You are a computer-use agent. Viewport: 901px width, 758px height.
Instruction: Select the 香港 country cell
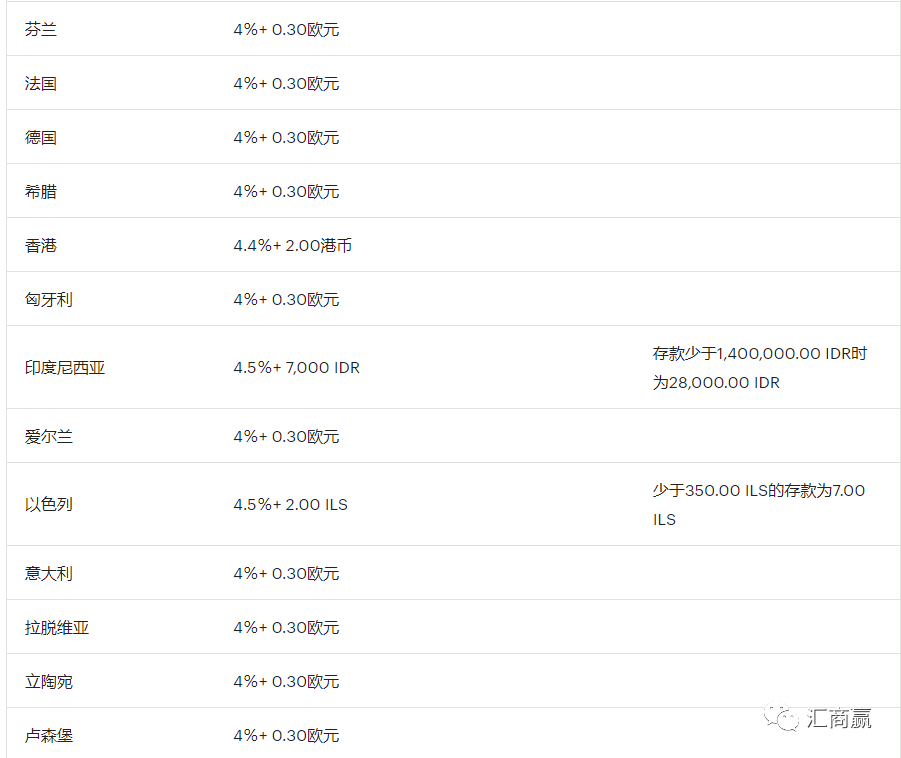[41, 245]
